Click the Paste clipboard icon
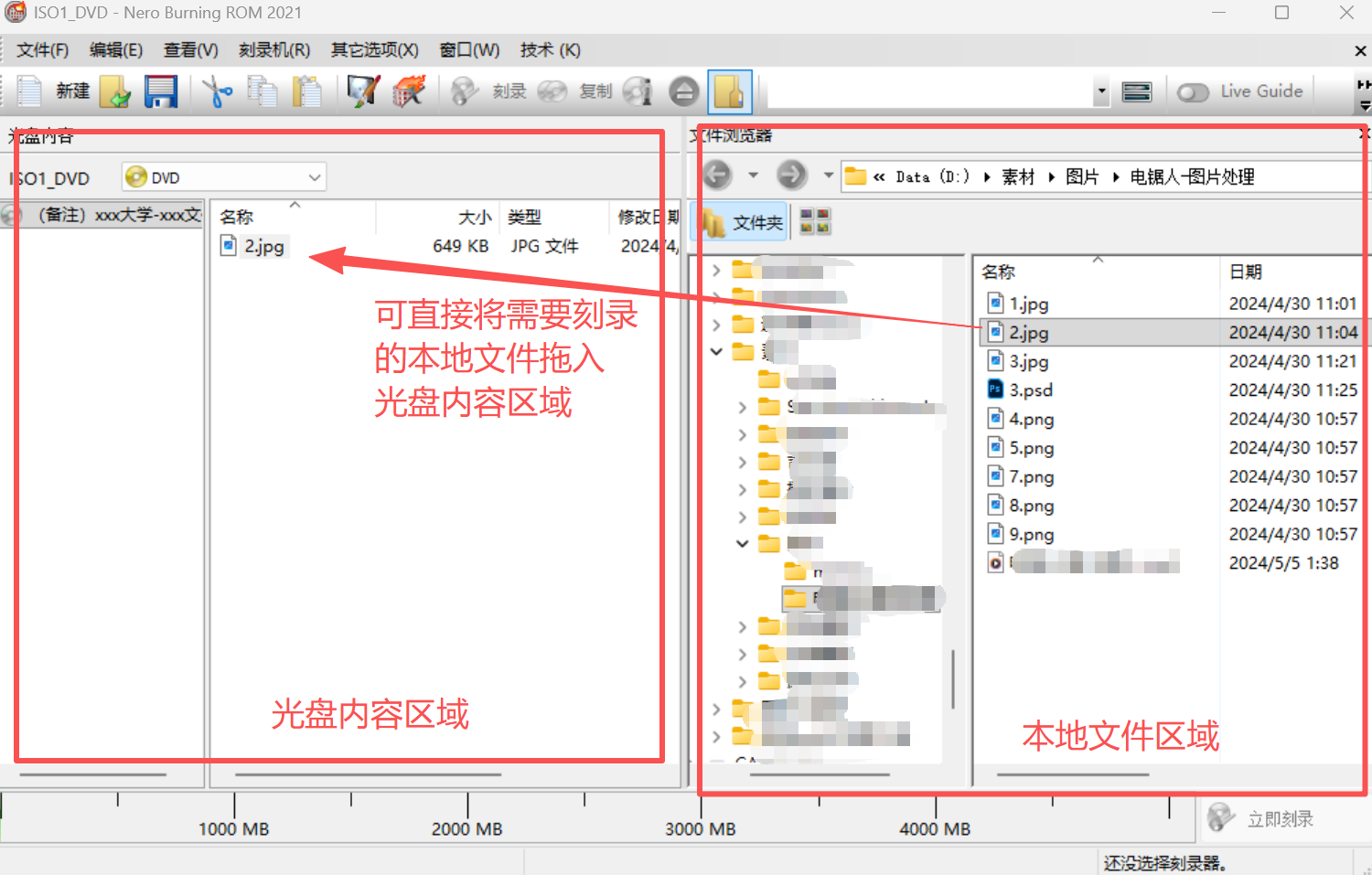Image resolution: width=1372 pixels, height=875 pixels. 307,91
